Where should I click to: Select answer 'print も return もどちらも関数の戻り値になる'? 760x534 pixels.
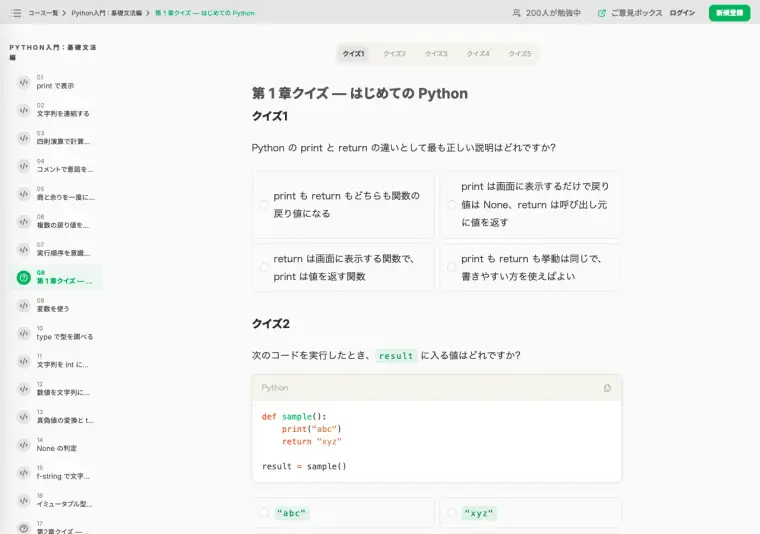(344, 204)
